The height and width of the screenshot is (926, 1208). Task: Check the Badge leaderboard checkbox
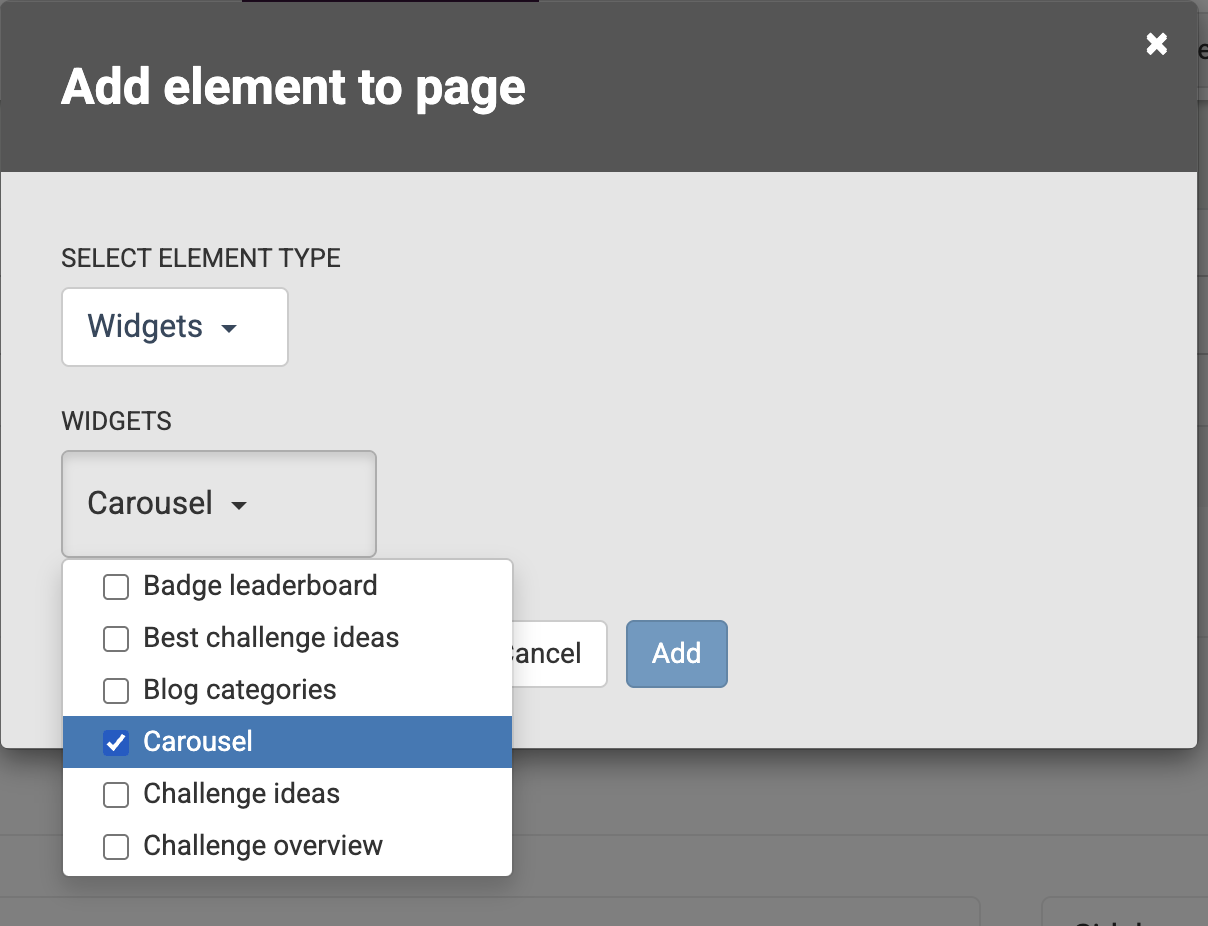click(x=116, y=587)
